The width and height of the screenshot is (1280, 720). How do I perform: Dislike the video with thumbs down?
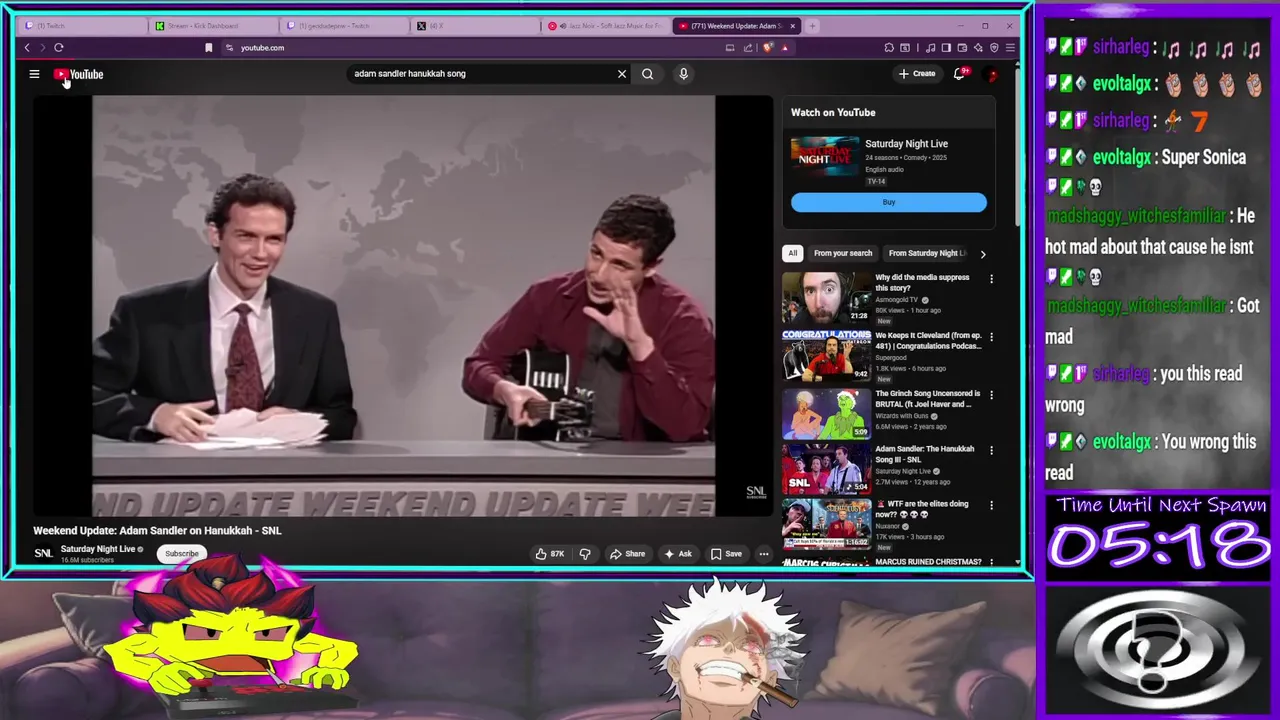585,554
